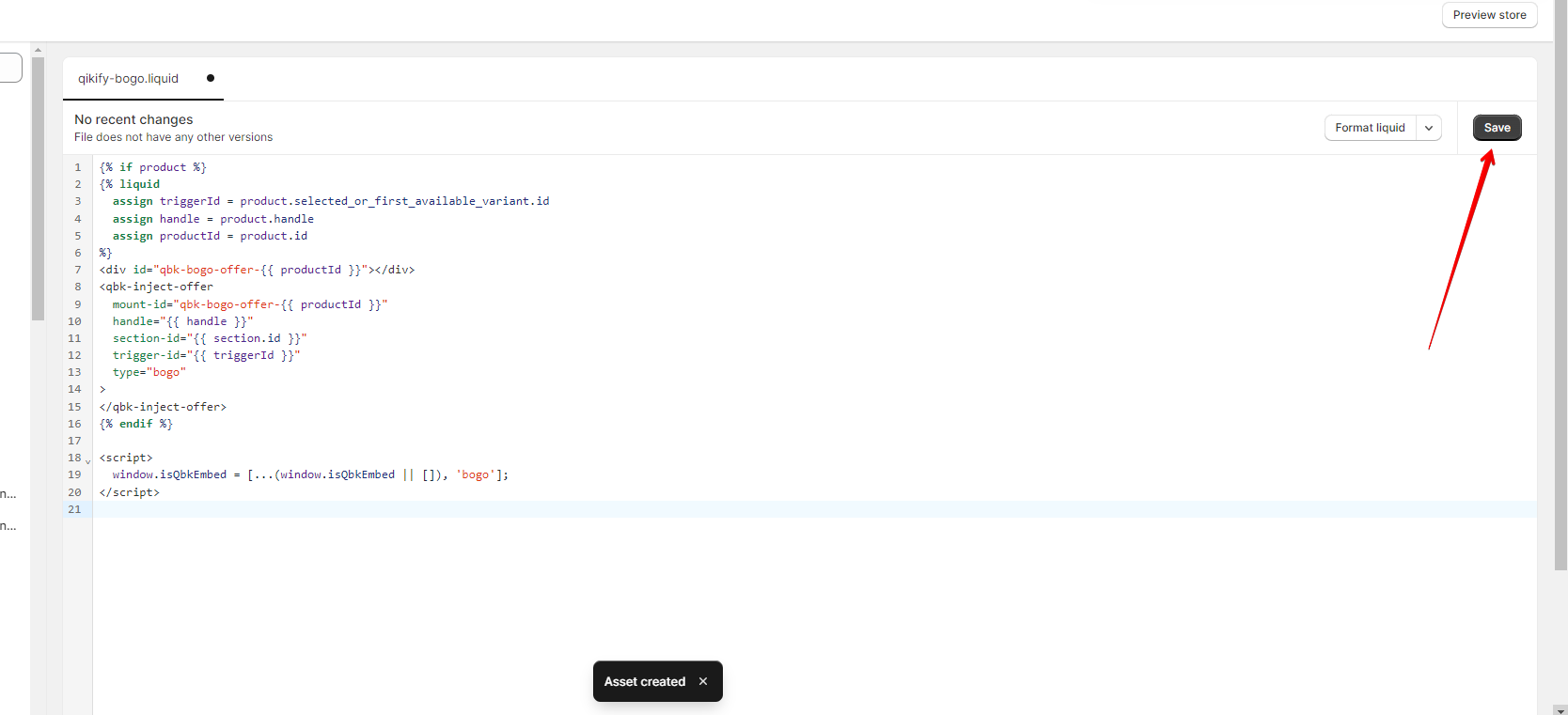Screen dimensions: 1568x715
Task: Click the left panel scrollbar thumb
Action: click(38, 189)
